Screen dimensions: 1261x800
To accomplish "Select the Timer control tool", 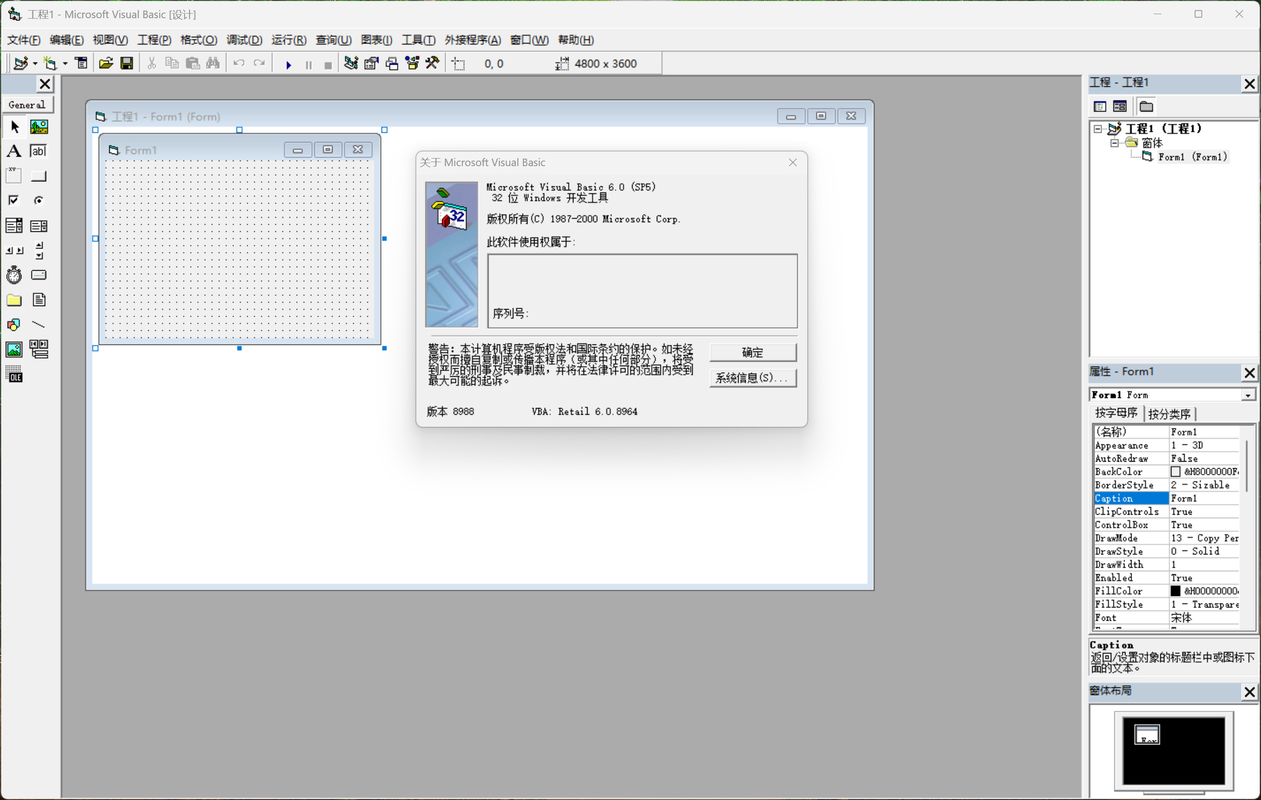I will tap(14, 275).
